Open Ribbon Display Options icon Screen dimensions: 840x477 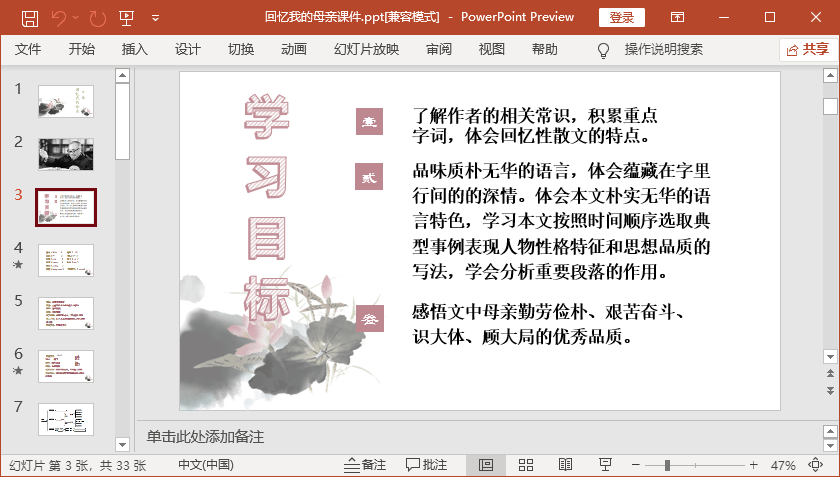(x=677, y=17)
